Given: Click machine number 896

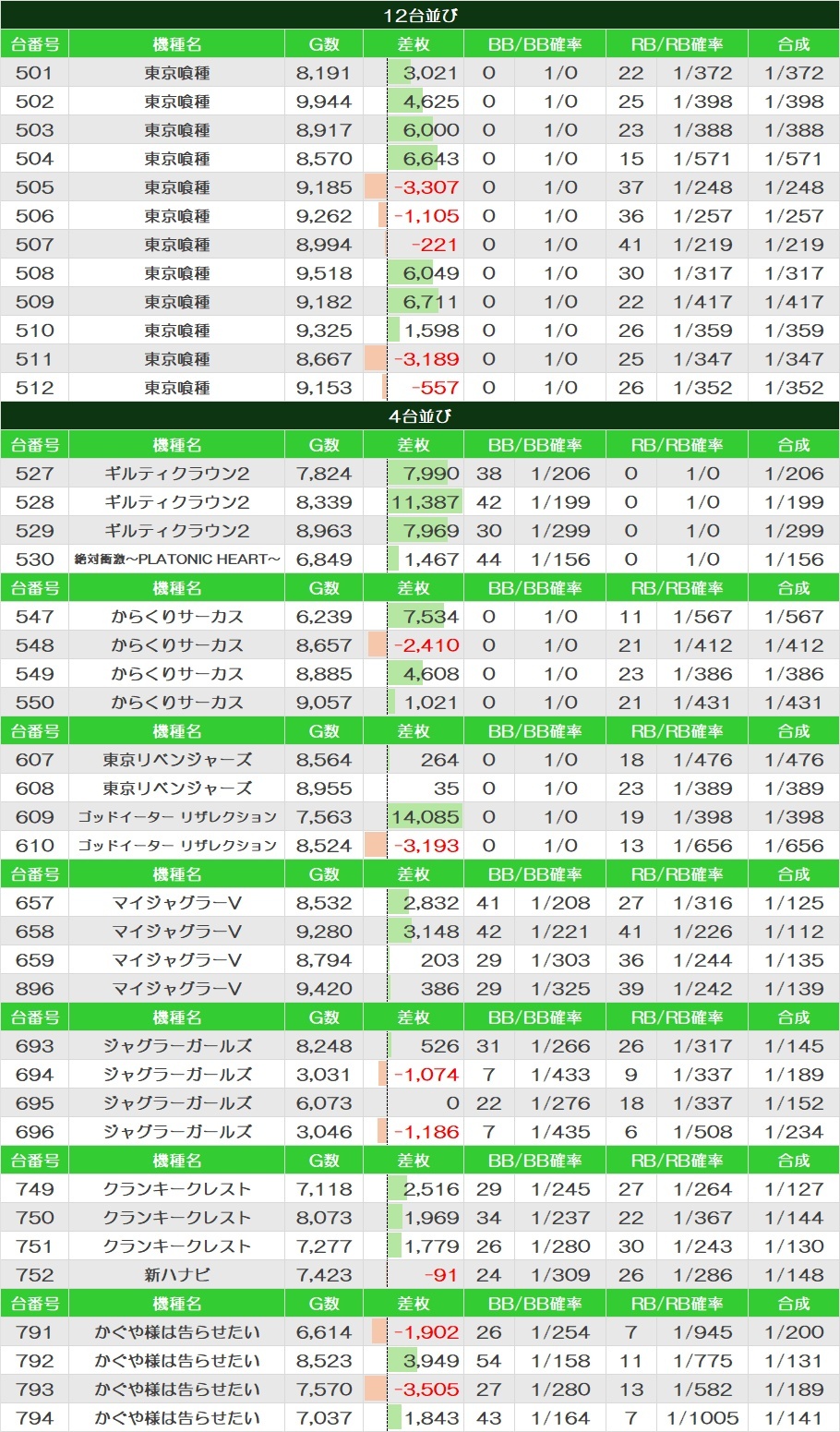Looking at the screenshot, I should tap(35, 989).
